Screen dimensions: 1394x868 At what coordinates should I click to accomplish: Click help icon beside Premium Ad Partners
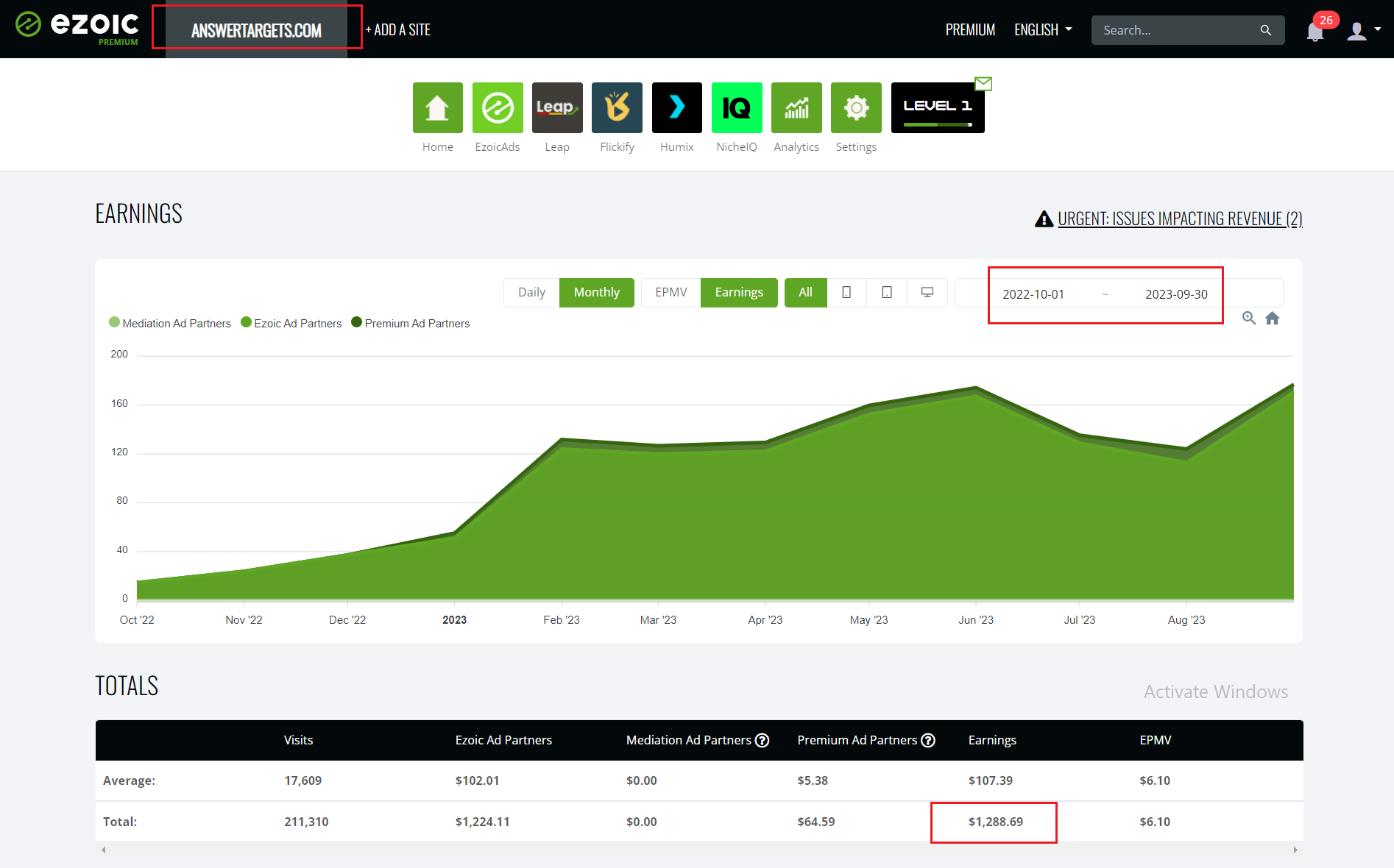[928, 740]
